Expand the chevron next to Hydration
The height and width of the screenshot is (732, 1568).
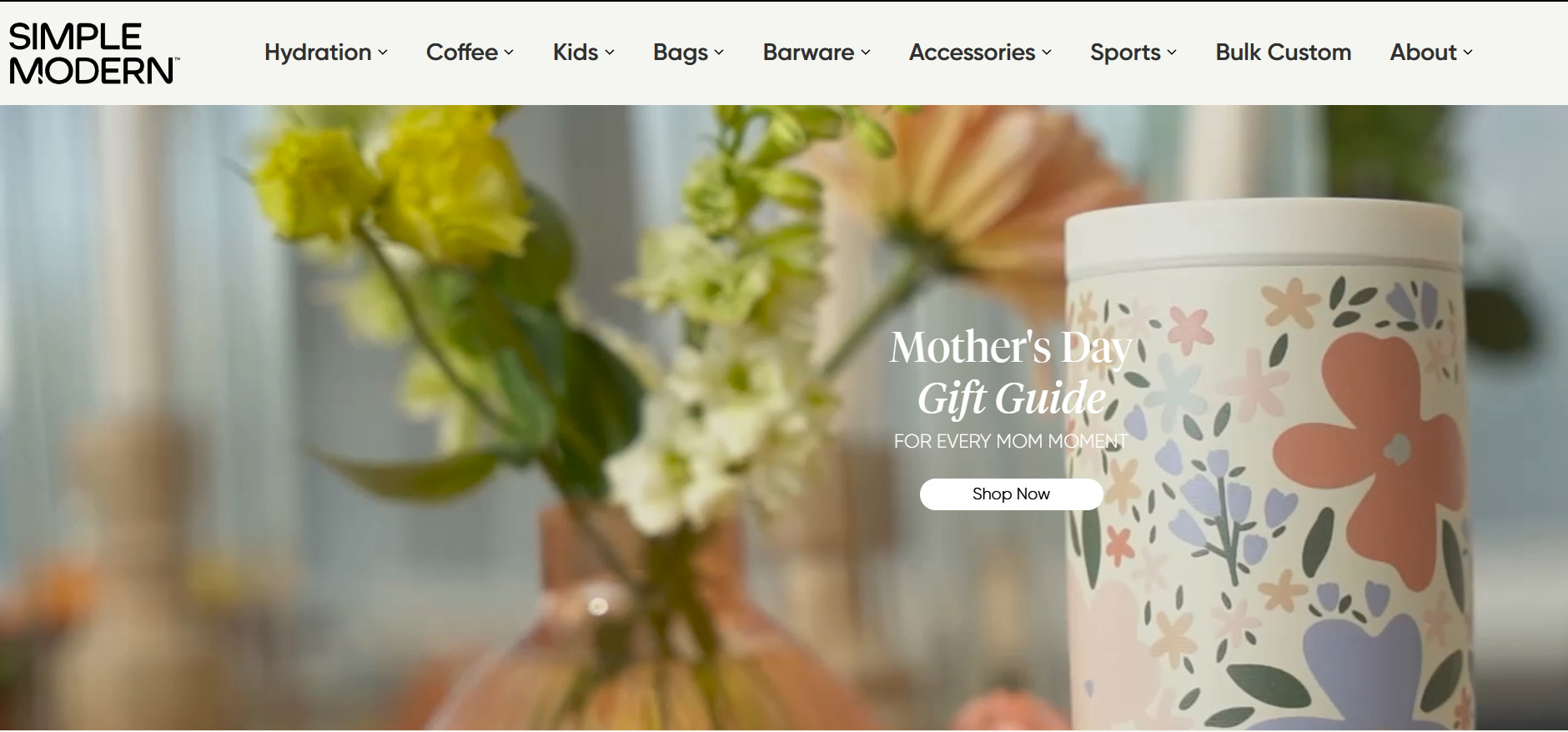coord(383,53)
